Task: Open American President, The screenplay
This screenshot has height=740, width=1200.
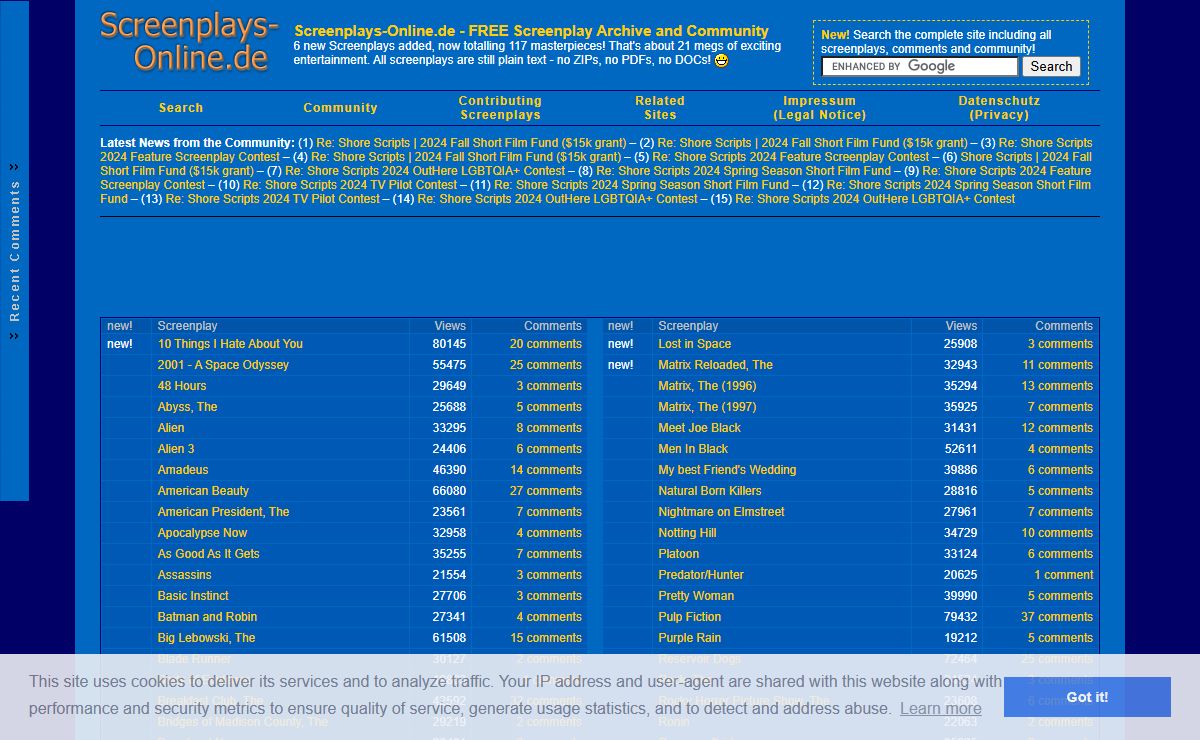Action: click(223, 512)
